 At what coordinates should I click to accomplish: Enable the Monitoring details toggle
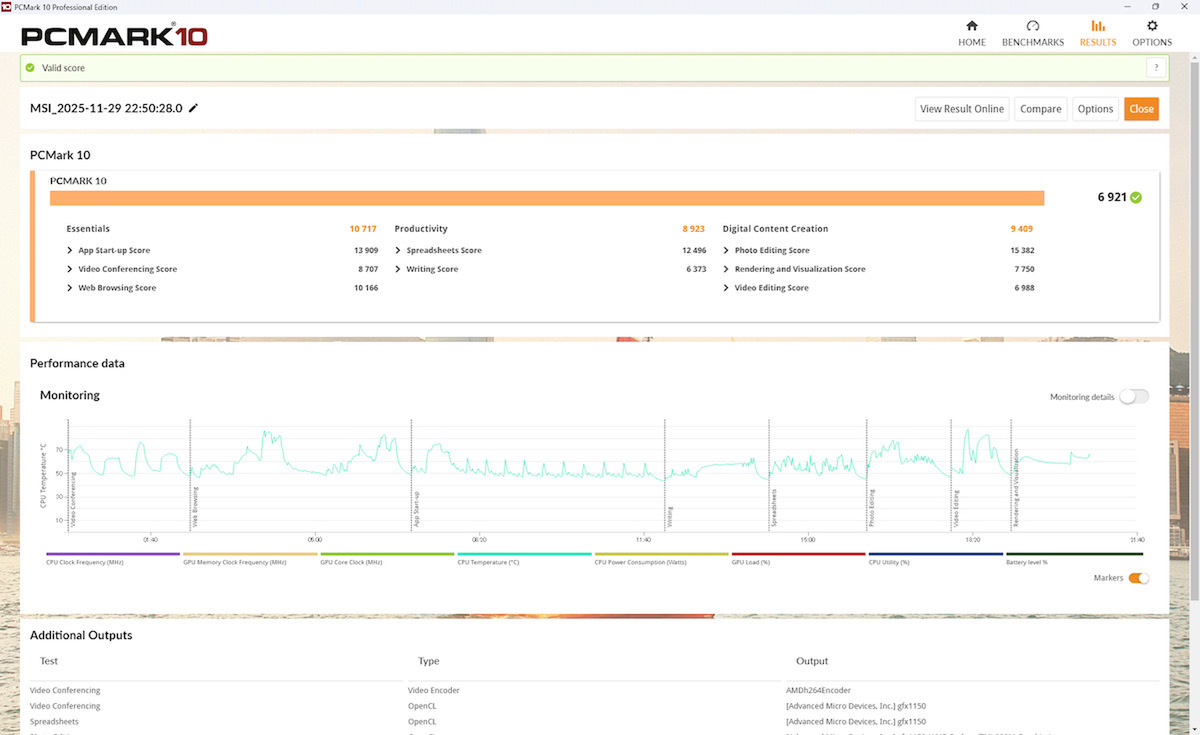[1133, 397]
